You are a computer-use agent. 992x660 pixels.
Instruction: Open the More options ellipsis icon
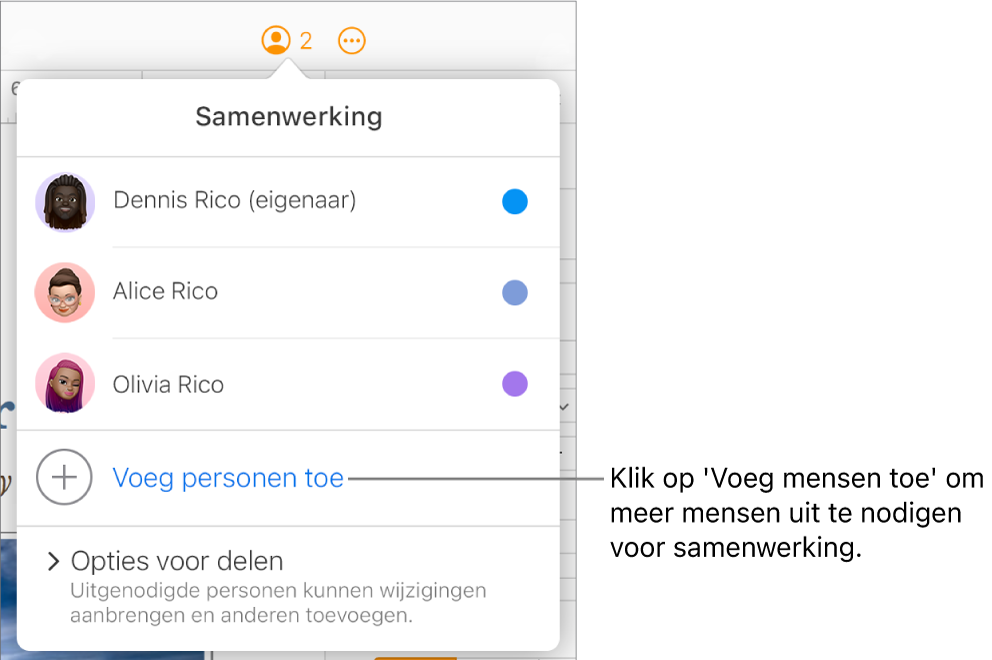point(351,40)
